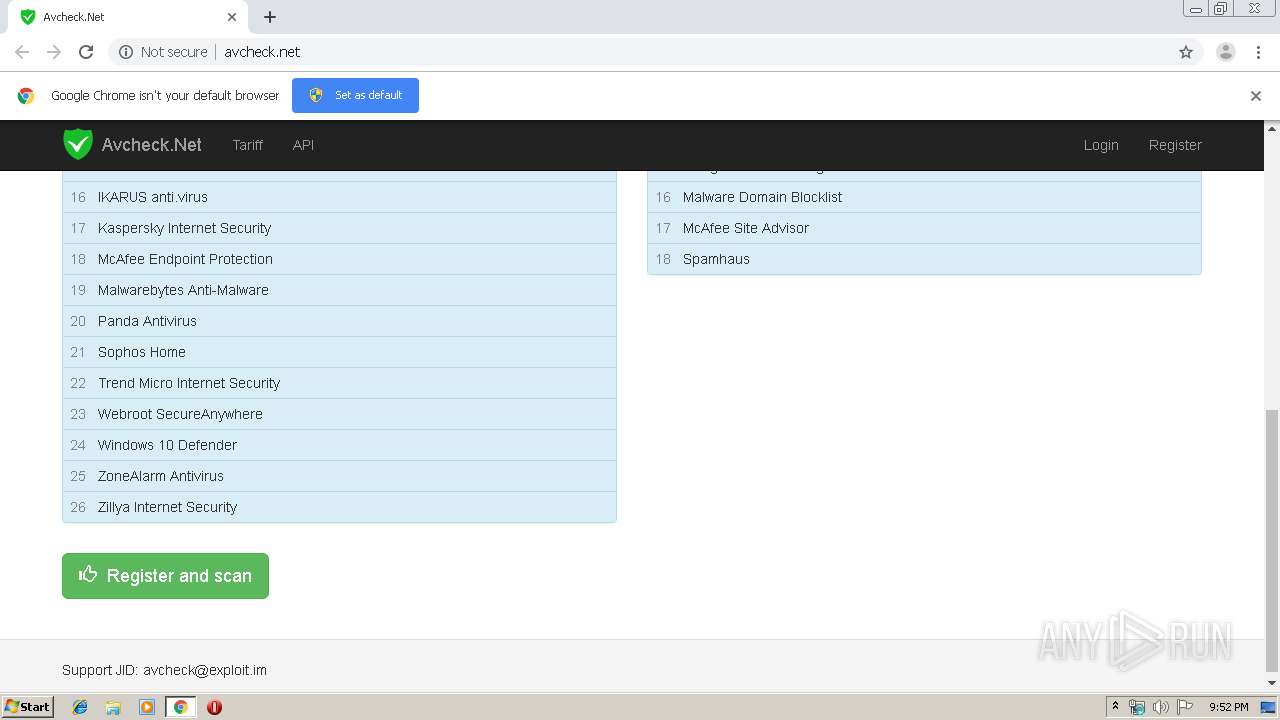The width and height of the screenshot is (1280, 720).
Task: Click the Chrome logo in notification bar
Action: (x=26, y=96)
